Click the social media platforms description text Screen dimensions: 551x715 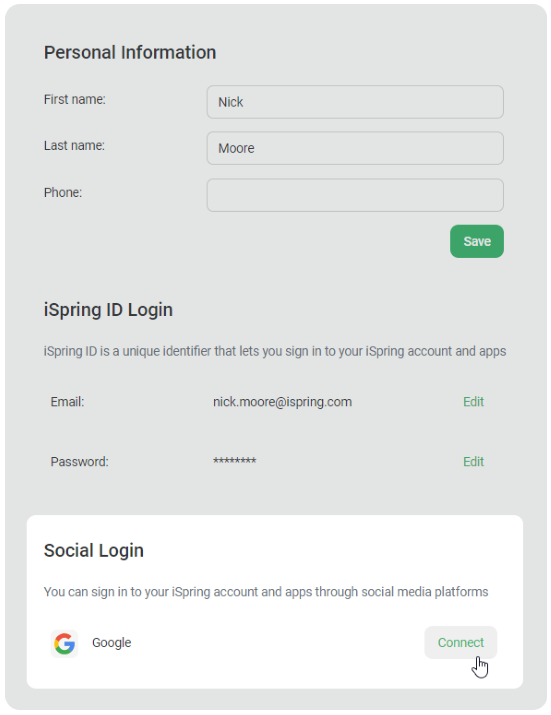point(266,592)
